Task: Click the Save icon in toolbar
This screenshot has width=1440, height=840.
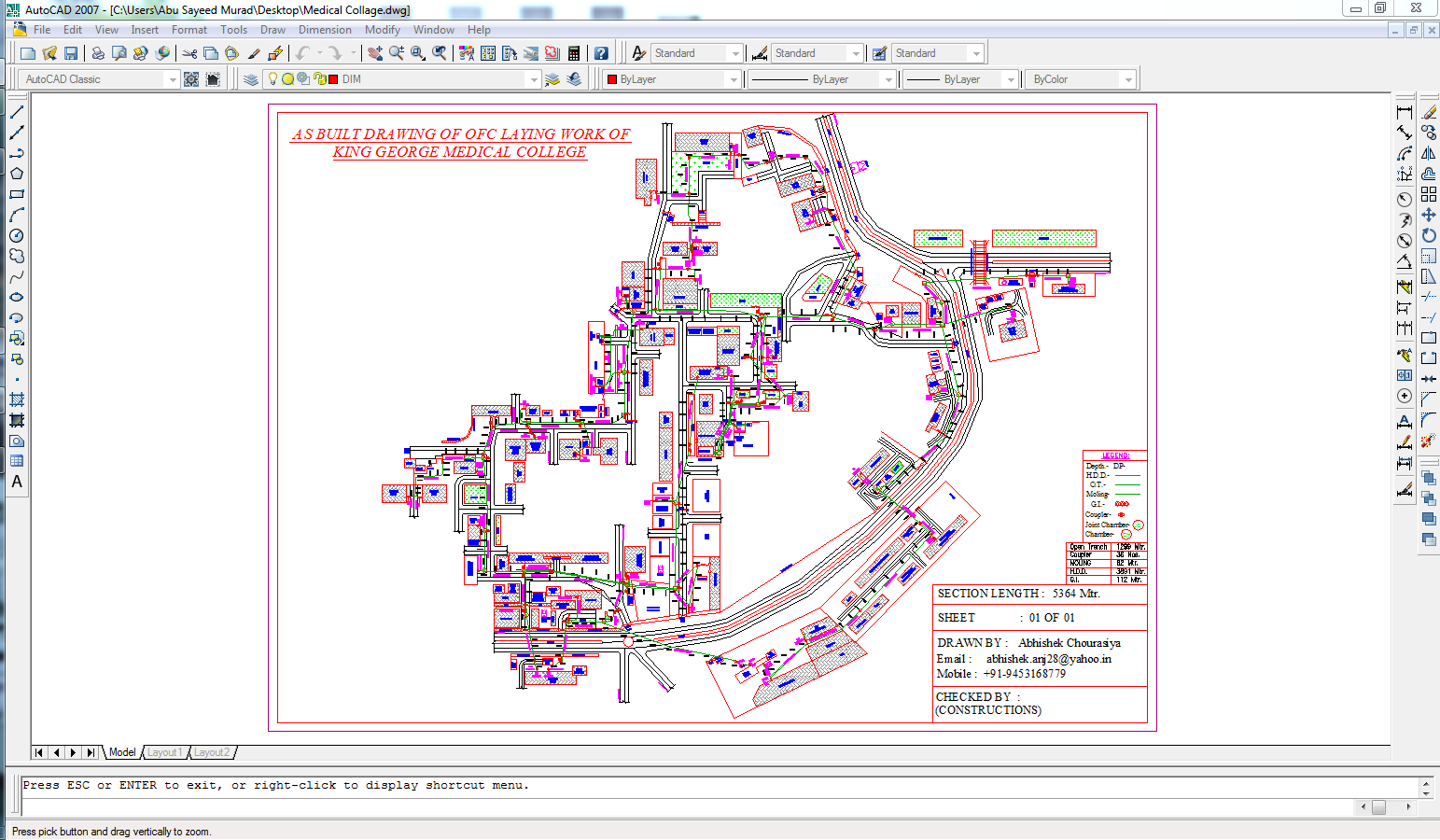Action: (x=71, y=53)
